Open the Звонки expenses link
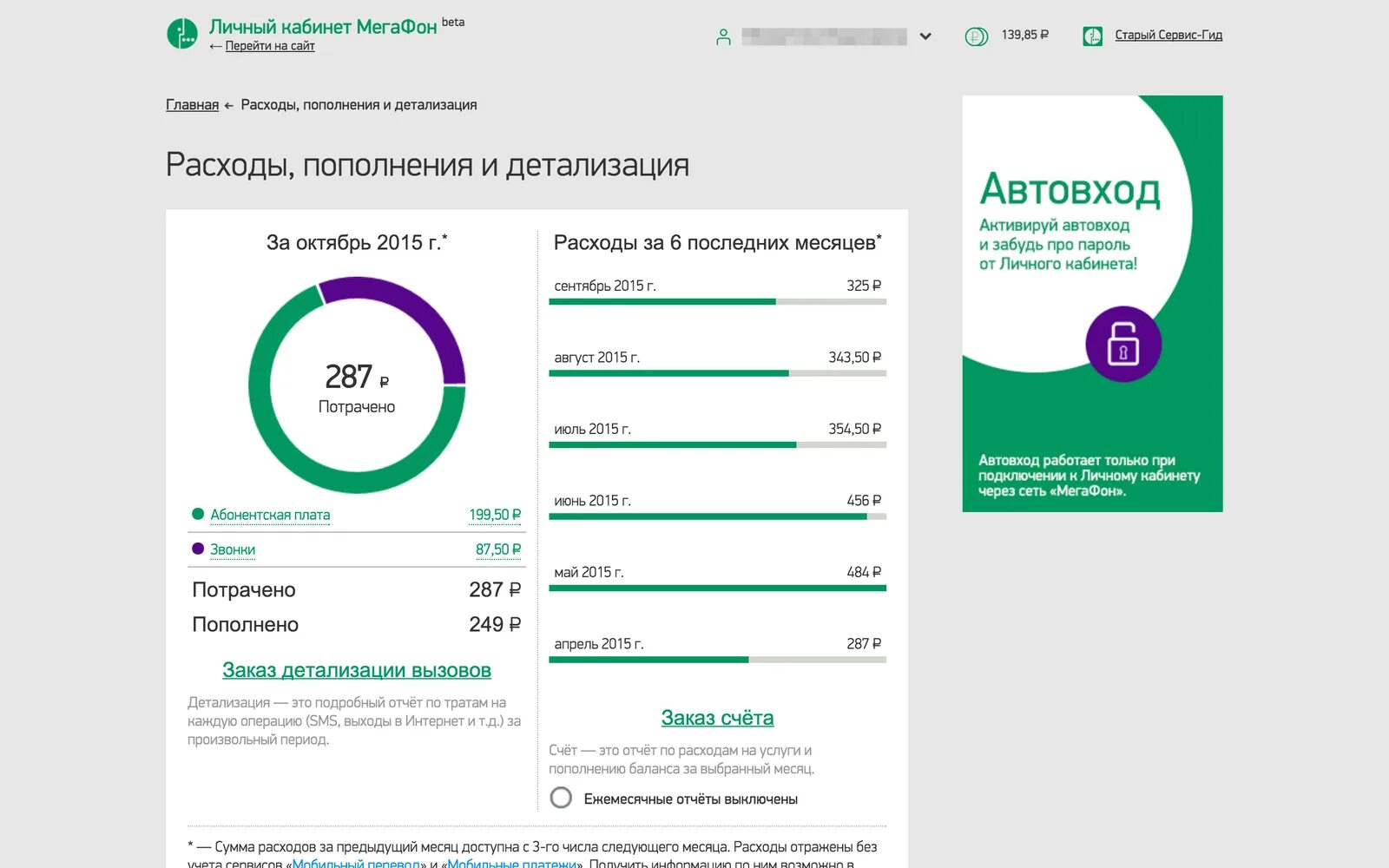Image resolution: width=1389 pixels, height=868 pixels. pos(233,549)
